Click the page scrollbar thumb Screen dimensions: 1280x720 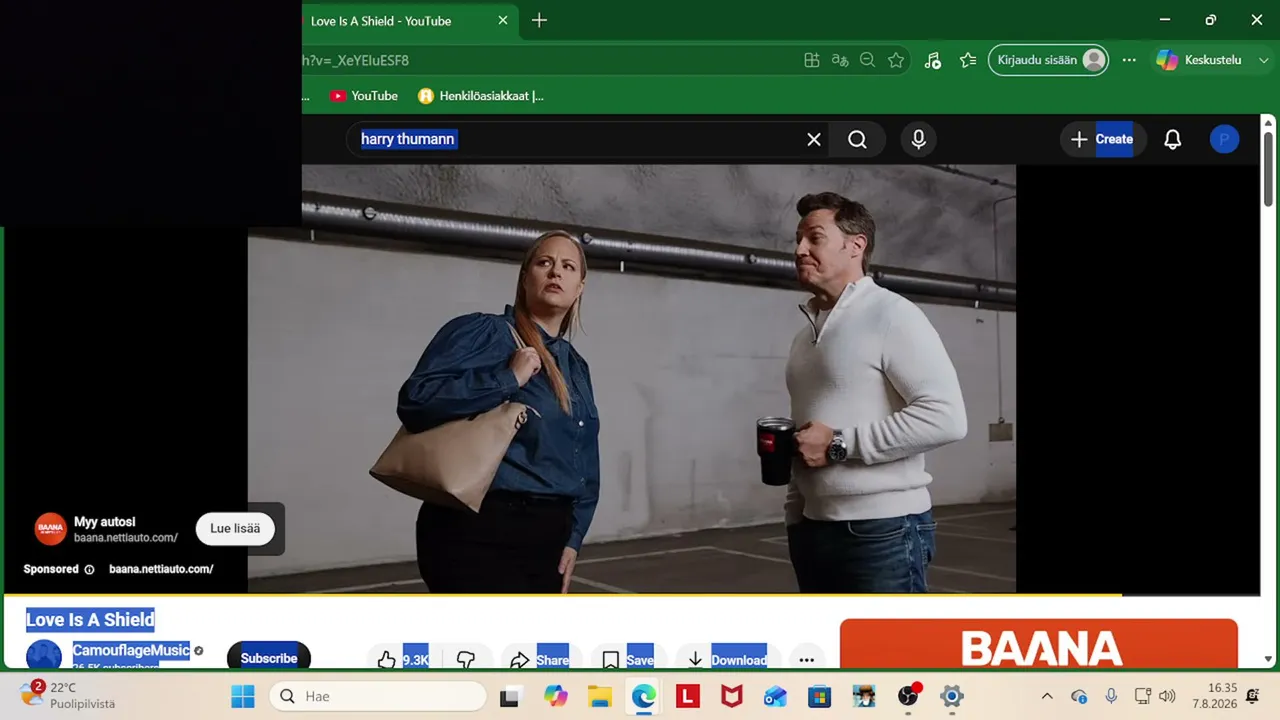(1268, 171)
